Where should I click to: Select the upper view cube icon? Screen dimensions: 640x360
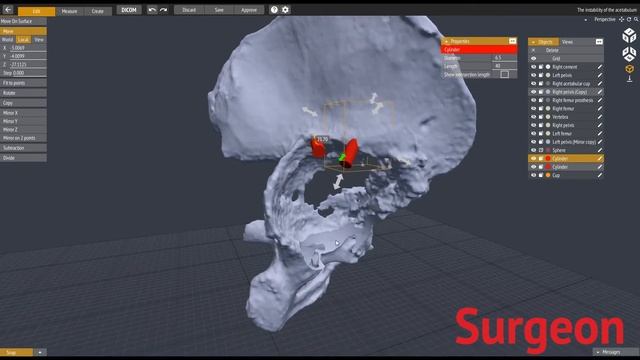[629, 36]
